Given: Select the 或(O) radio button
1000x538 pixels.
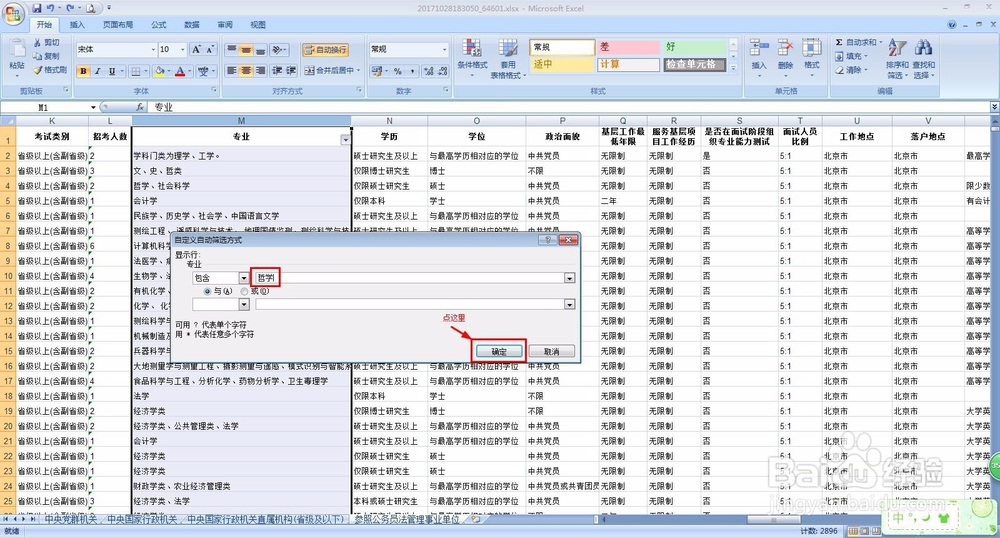Looking at the screenshot, I should point(244,291).
